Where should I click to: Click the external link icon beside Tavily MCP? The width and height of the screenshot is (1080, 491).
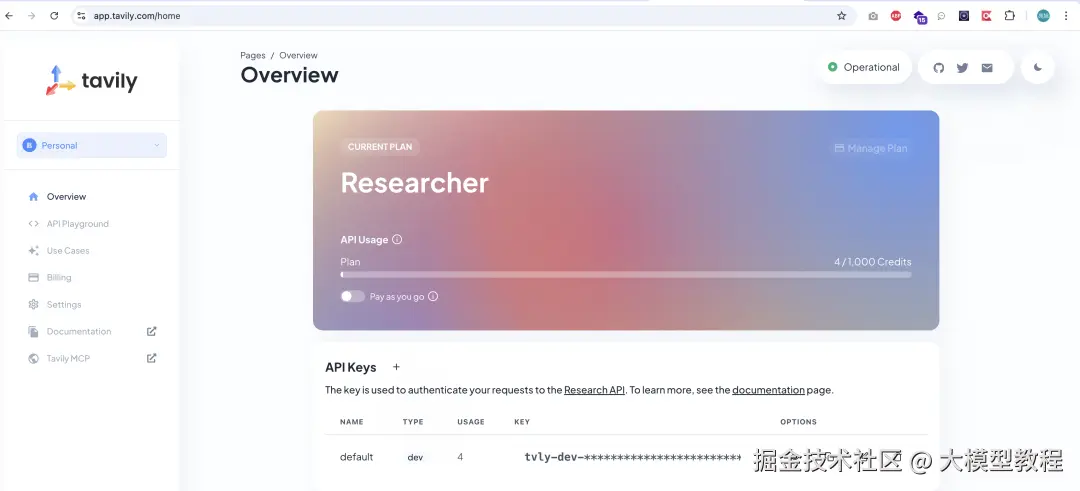click(x=152, y=358)
